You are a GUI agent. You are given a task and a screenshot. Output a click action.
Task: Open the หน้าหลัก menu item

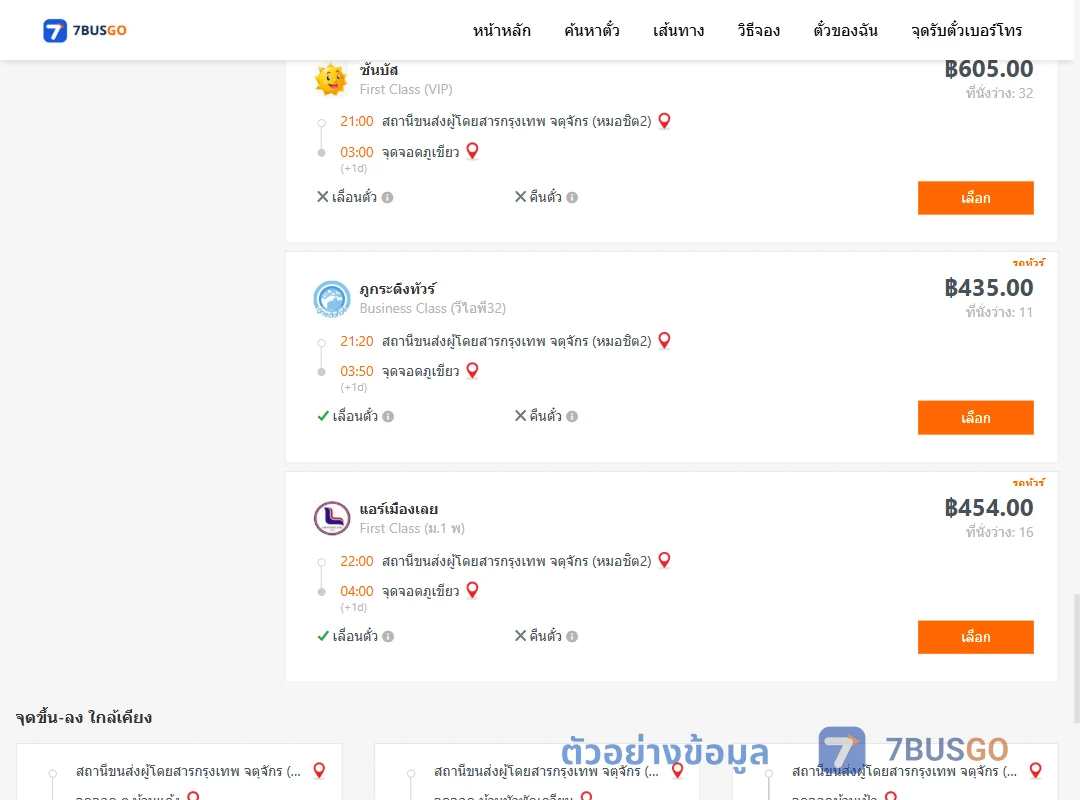tap(501, 30)
